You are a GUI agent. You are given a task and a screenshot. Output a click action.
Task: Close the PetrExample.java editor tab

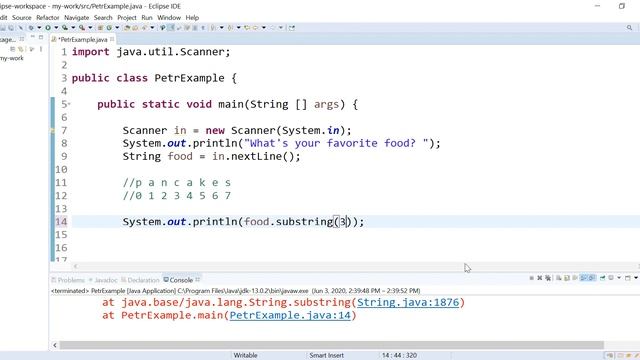(x=112, y=39)
